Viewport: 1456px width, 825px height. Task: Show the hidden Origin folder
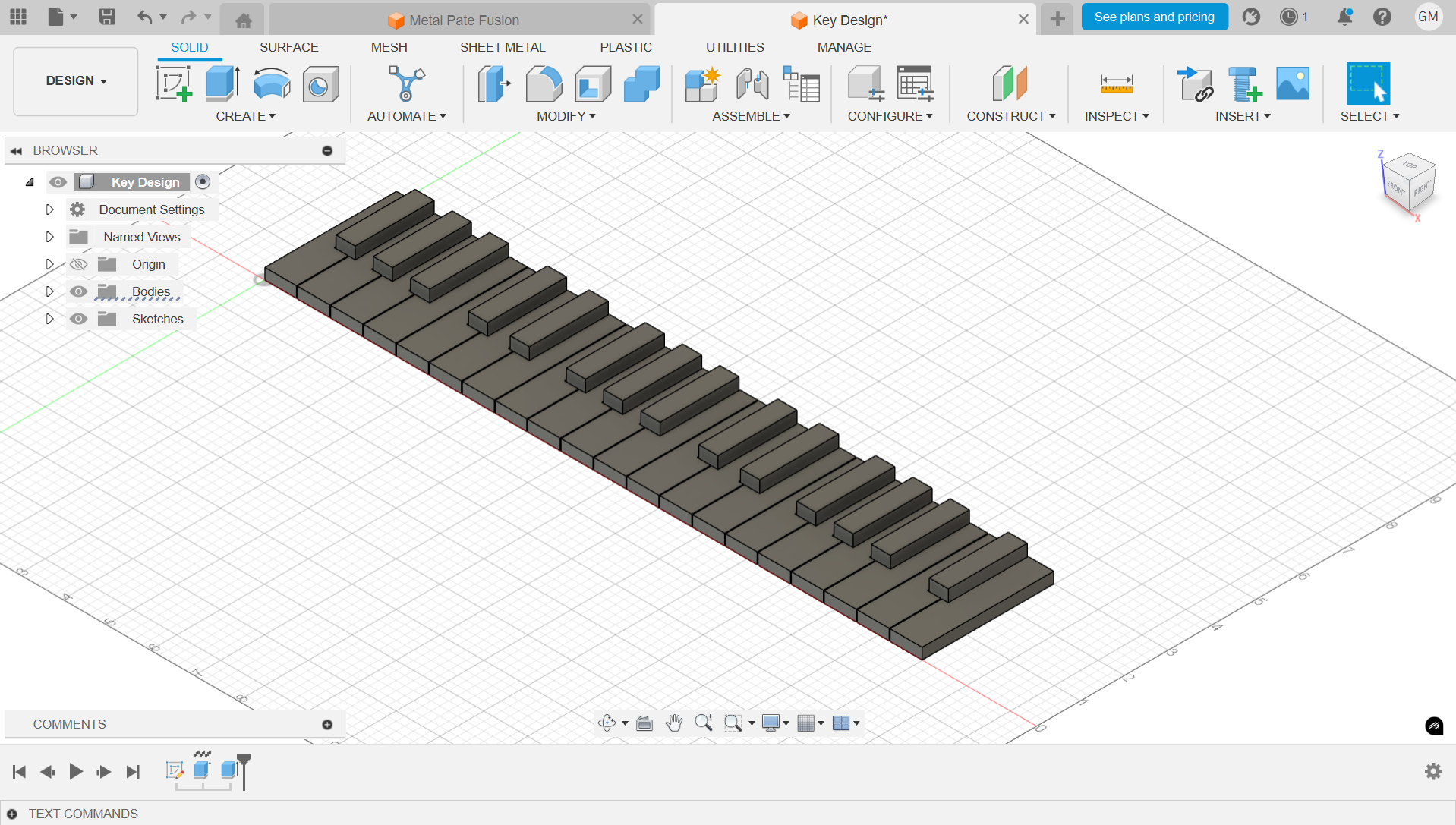tap(78, 264)
